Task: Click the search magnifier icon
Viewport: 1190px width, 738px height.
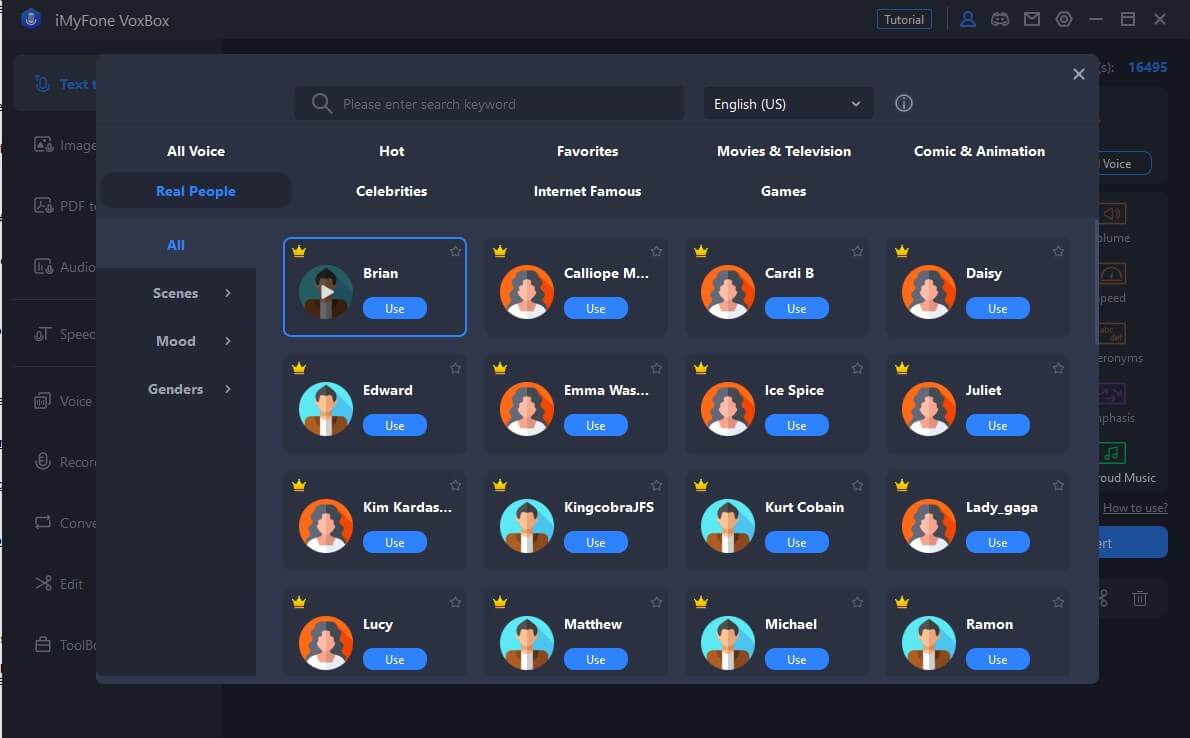Action: coord(322,103)
